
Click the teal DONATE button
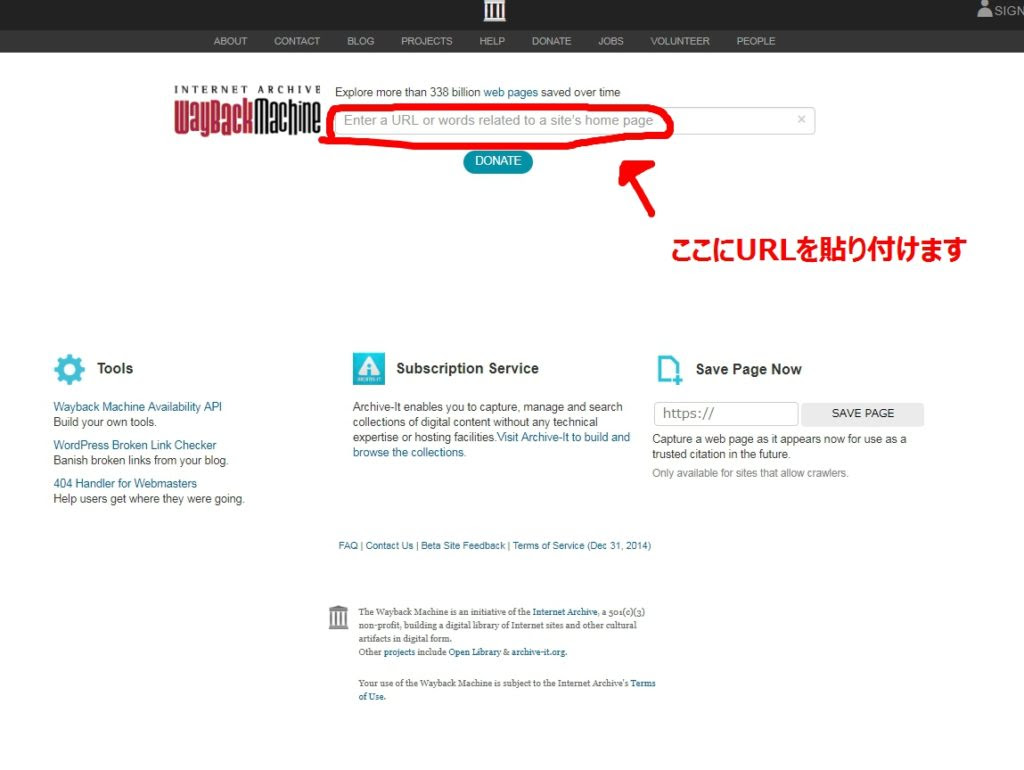coord(498,161)
